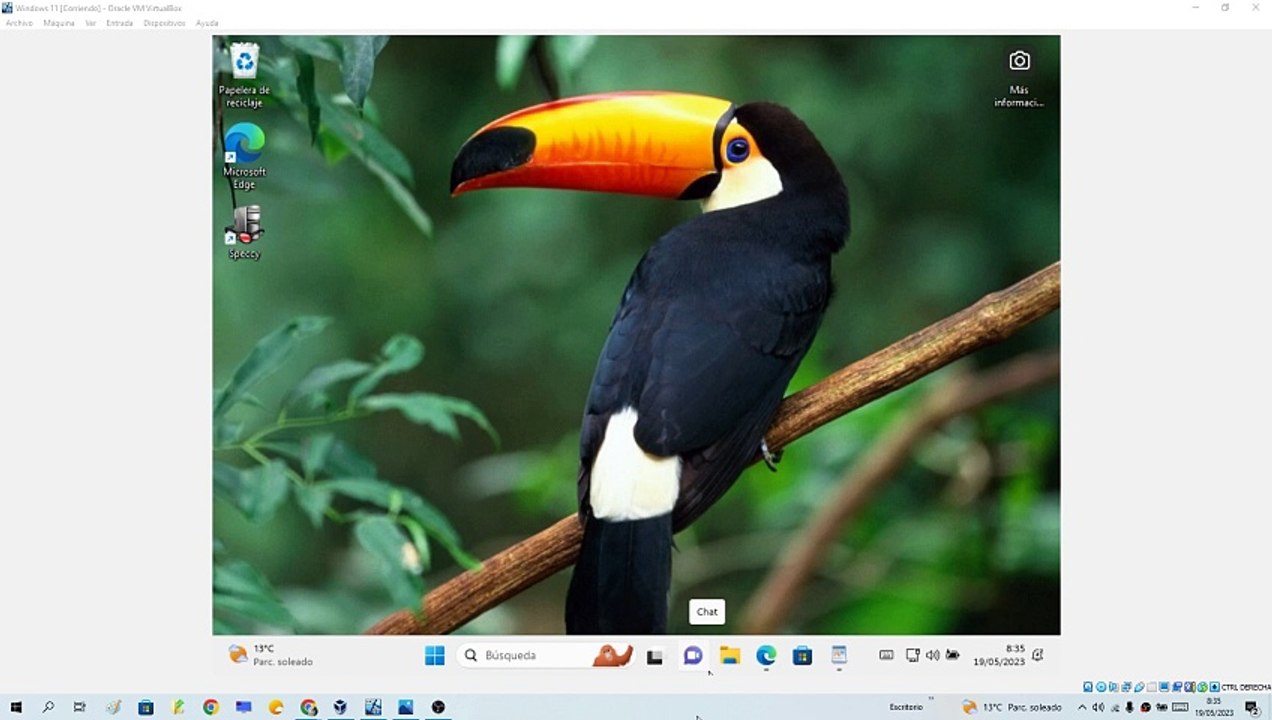
Task: Open the guest Windows 11 Start button
Action: [435, 656]
